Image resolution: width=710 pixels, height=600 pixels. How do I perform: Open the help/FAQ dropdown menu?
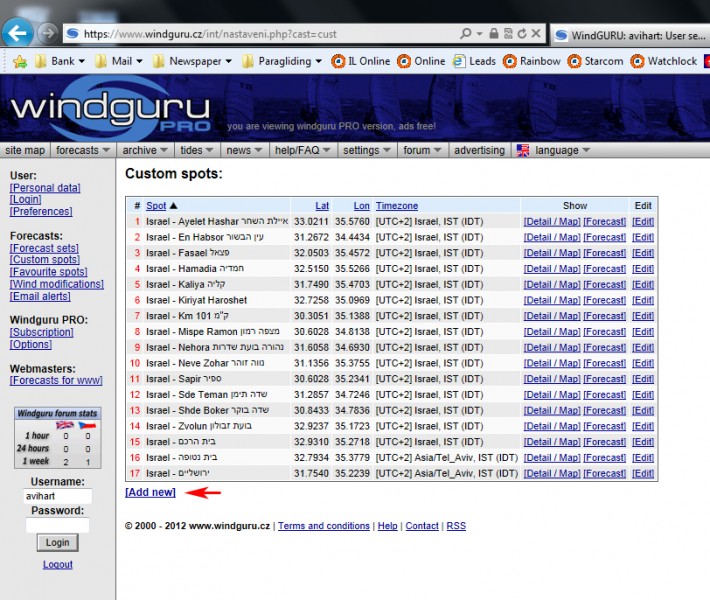(x=302, y=150)
